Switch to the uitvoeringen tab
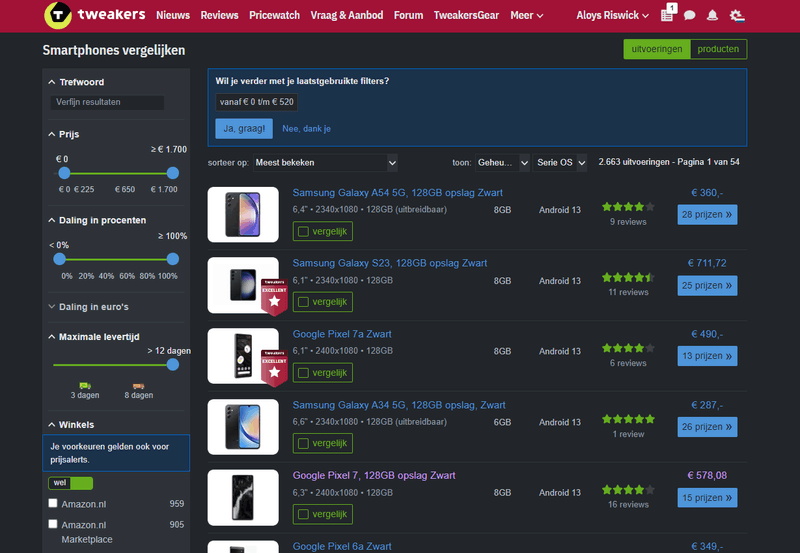 click(x=657, y=49)
